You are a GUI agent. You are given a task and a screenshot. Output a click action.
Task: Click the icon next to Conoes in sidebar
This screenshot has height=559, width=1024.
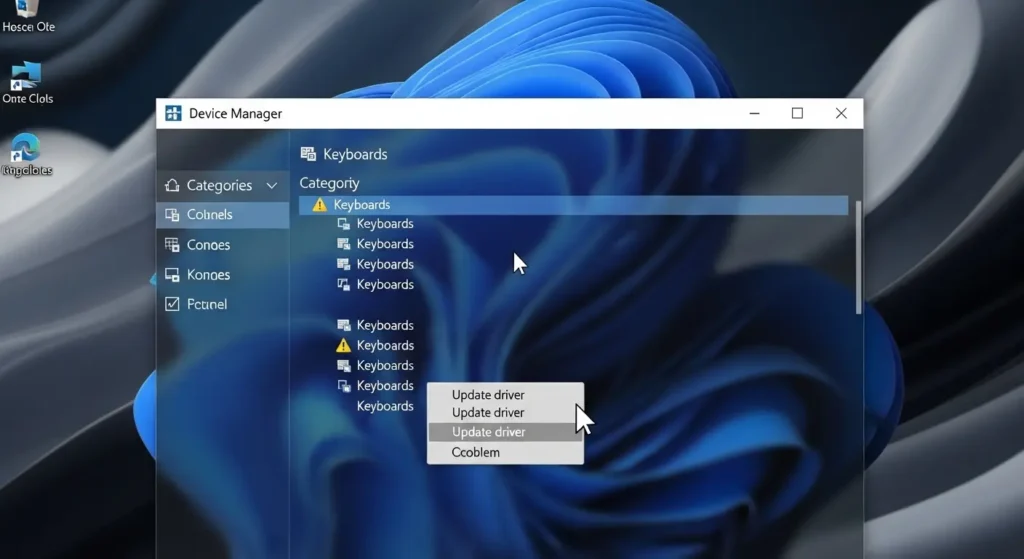pyautogui.click(x=171, y=245)
